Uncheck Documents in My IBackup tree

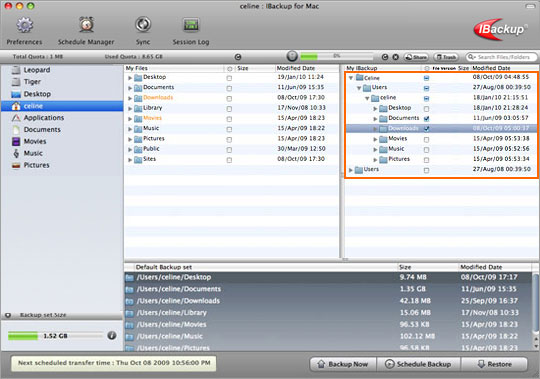(426, 118)
